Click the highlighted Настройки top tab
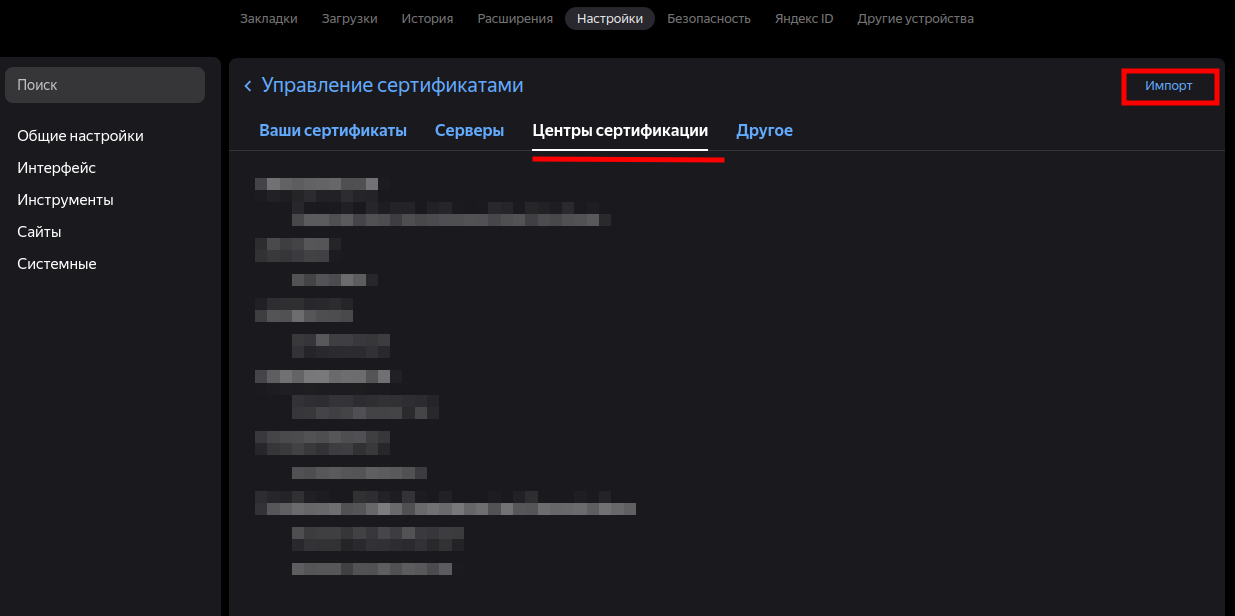The width and height of the screenshot is (1235, 616). click(x=609, y=18)
